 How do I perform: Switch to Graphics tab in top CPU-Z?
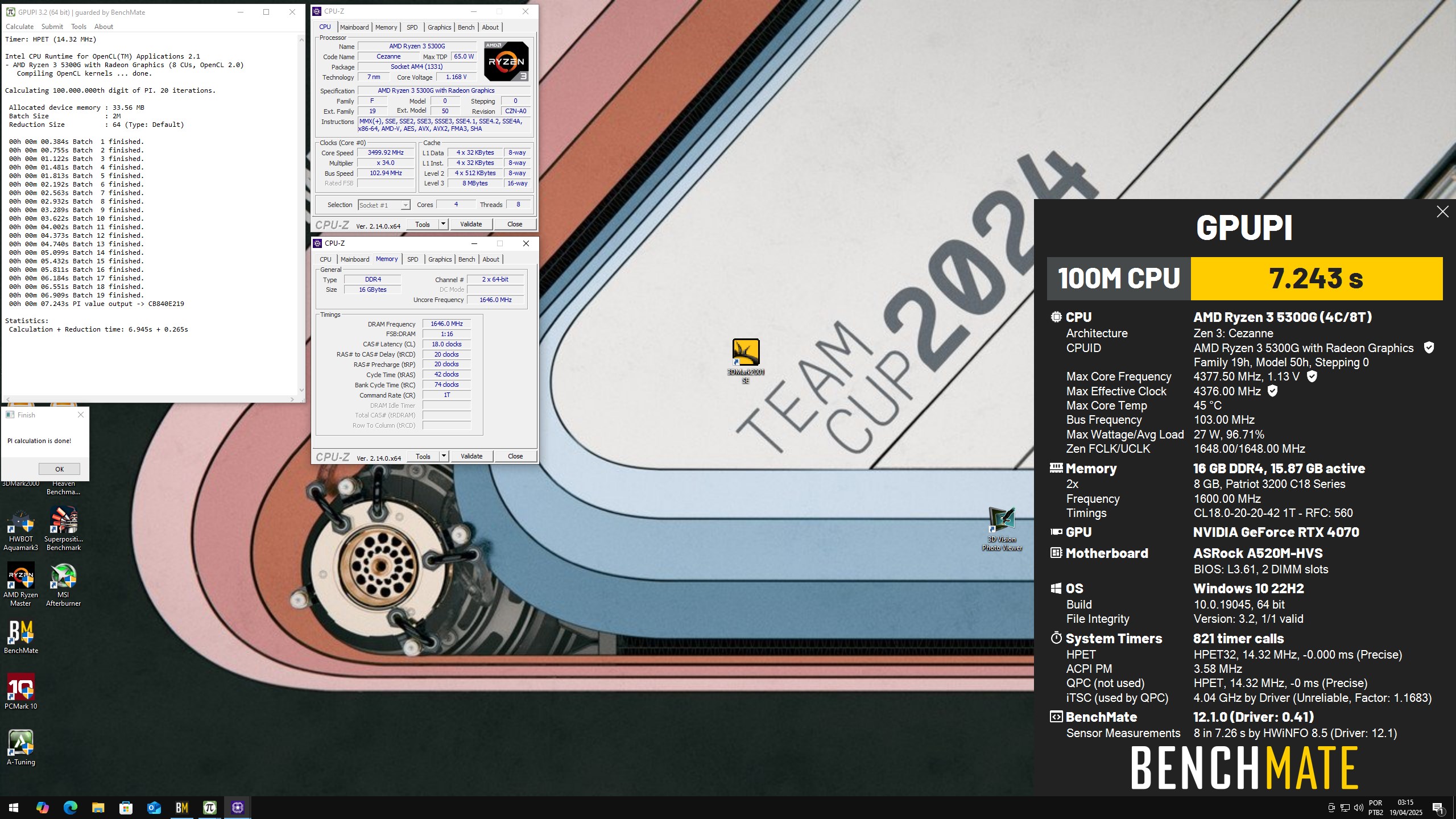439,27
